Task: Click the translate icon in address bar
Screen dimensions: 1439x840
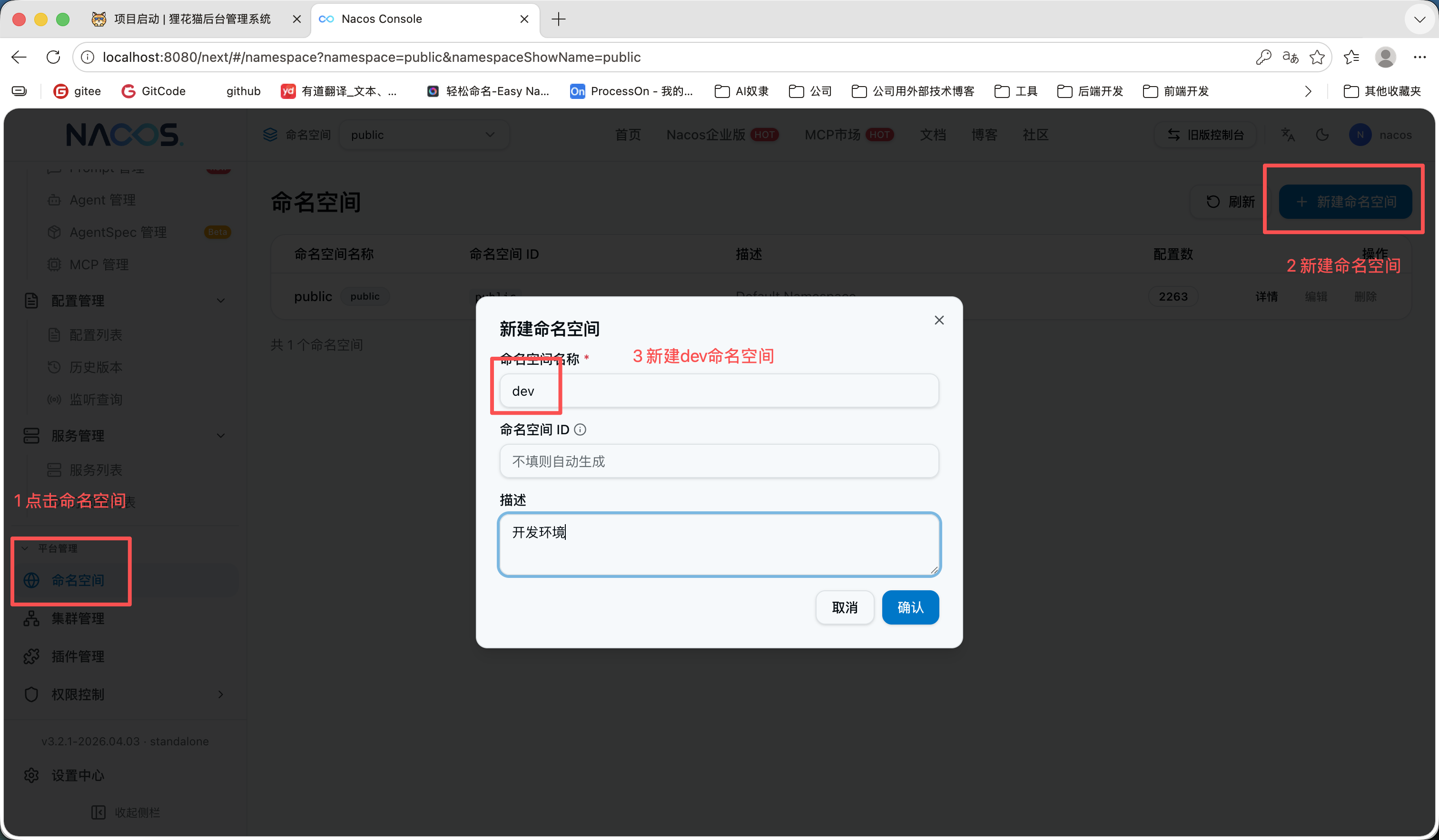Action: 1290,57
